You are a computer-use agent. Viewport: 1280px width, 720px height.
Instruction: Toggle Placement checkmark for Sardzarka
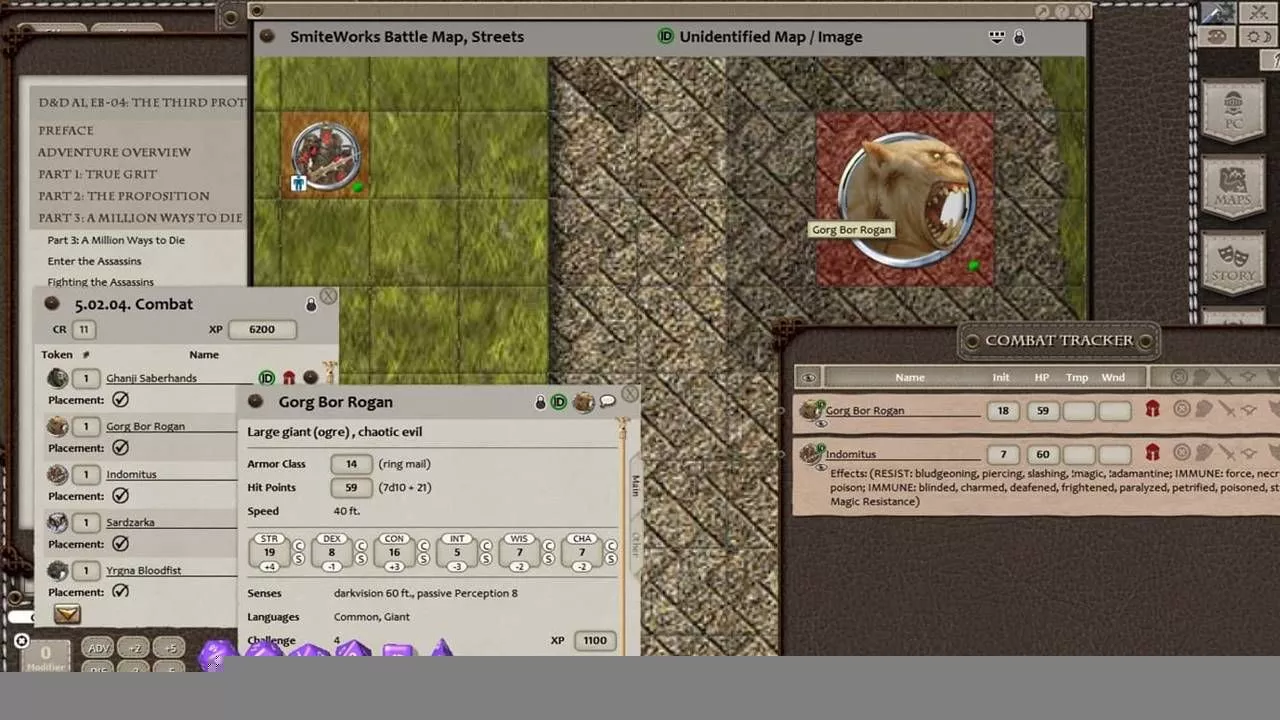(120, 544)
